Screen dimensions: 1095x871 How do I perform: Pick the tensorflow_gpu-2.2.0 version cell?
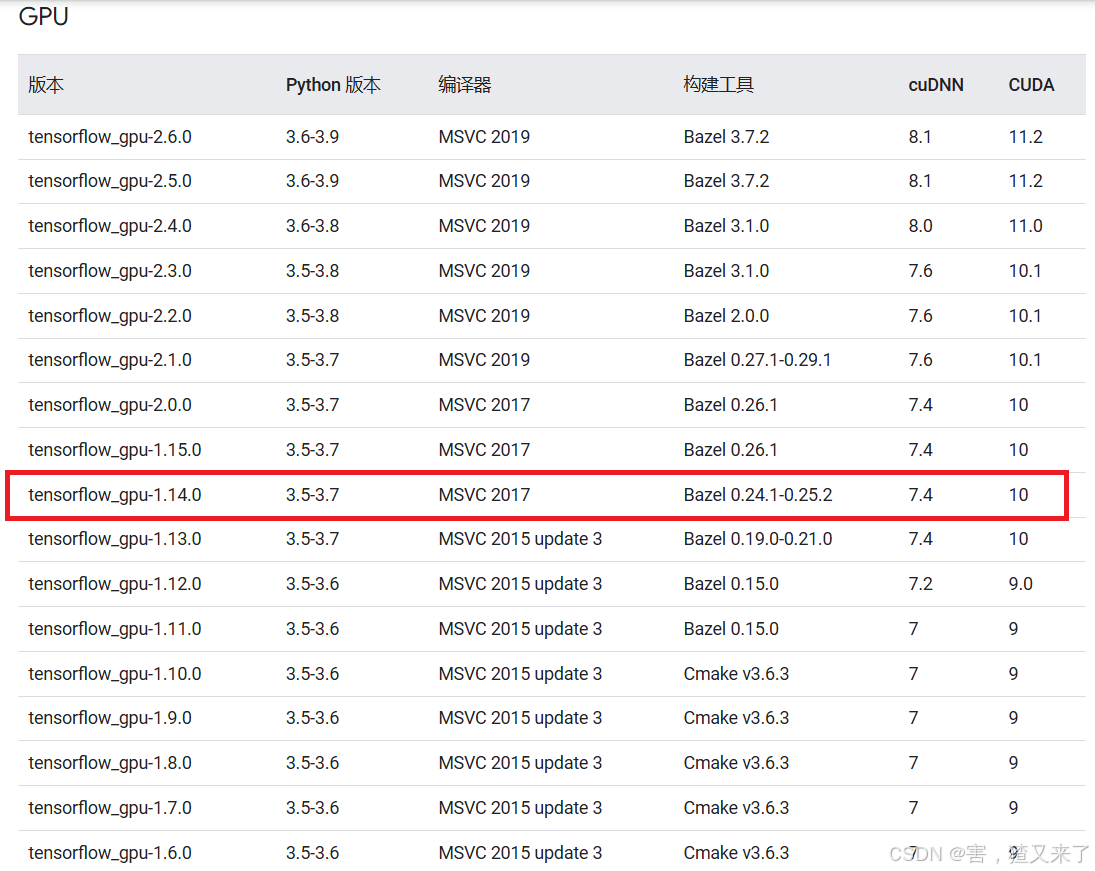click(x=110, y=316)
